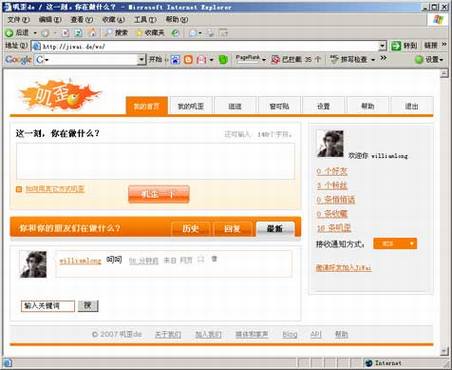Open the 16 条叽歪 link in sidebar
Viewport: 452px width, 370px height.
click(334, 228)
